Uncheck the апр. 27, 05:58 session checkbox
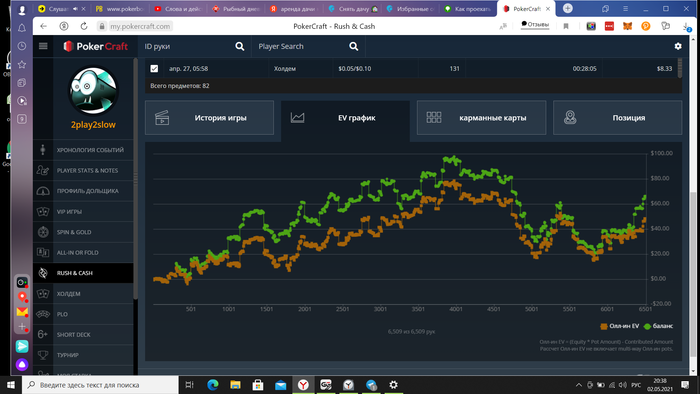The image size is (700, 394). (154, 69)
